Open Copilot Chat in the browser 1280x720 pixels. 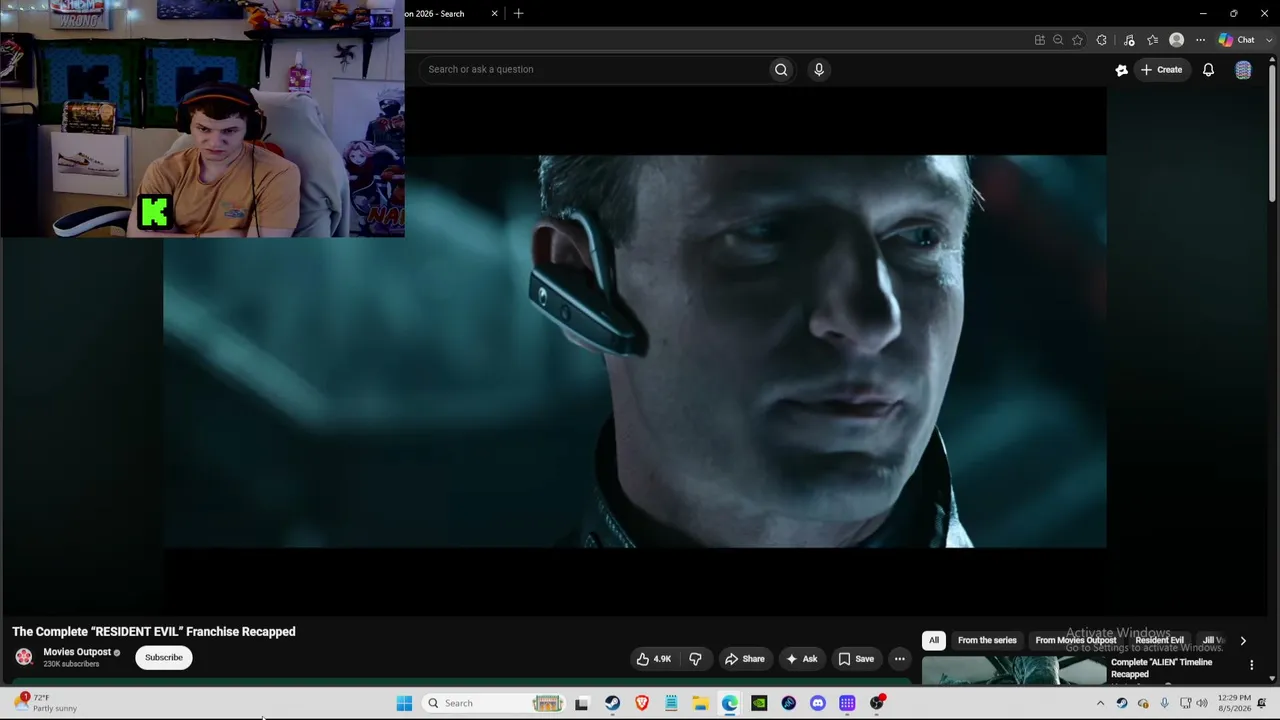1237,40
